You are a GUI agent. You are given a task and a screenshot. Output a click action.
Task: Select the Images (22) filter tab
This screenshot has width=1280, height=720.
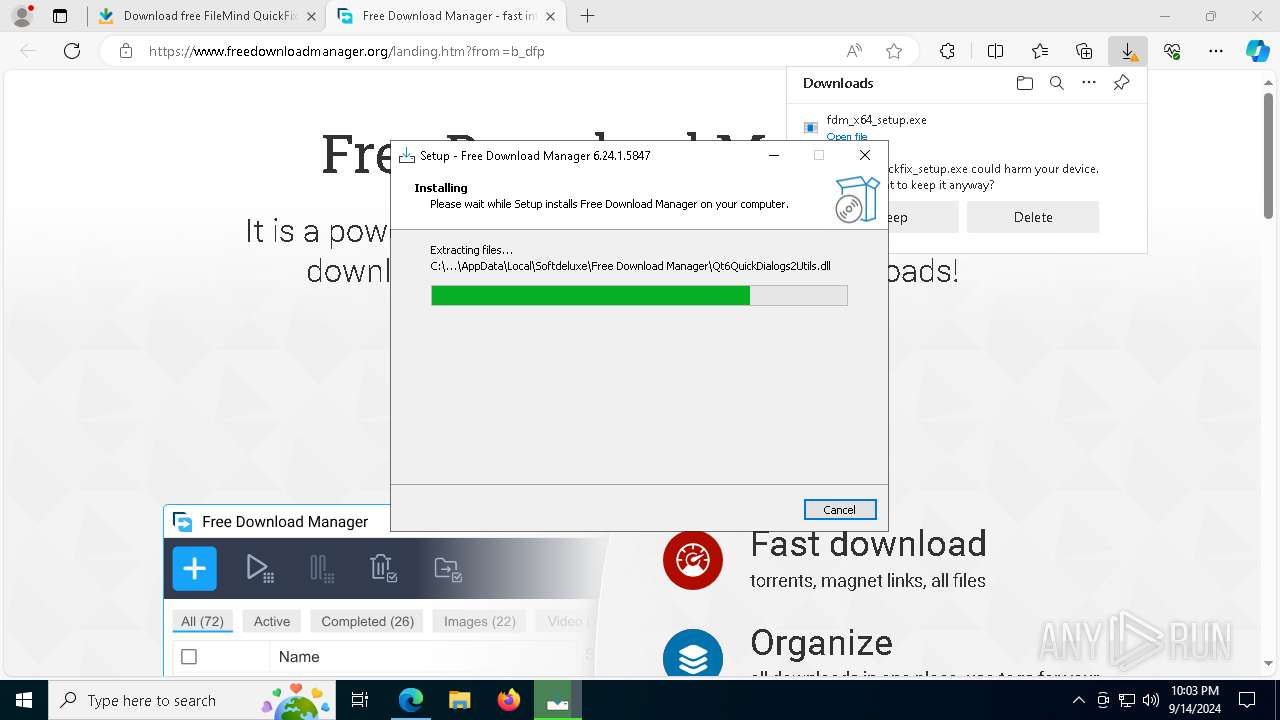point(480,621)
